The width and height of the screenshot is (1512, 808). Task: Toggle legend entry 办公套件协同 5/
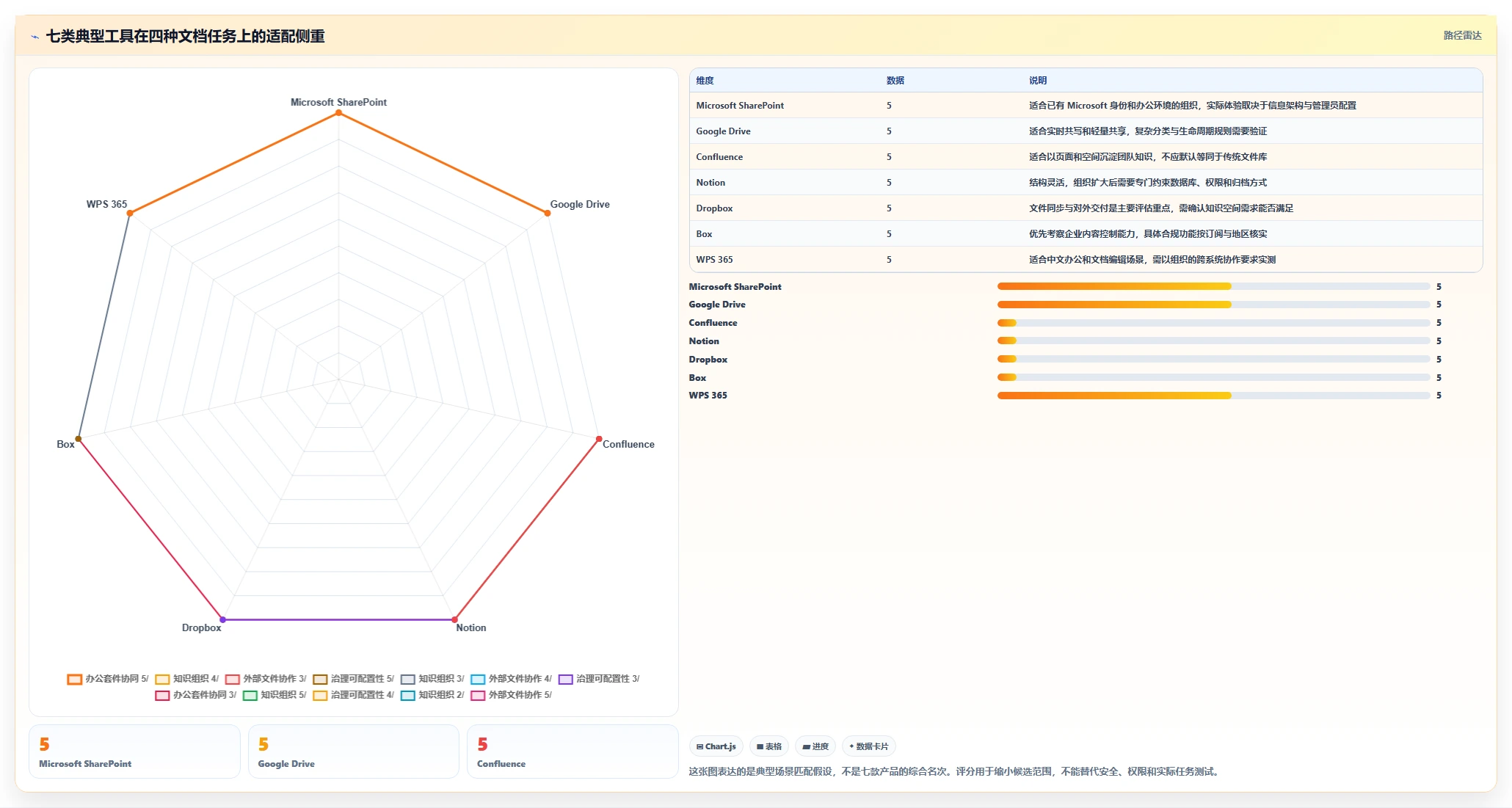pyautogui.click(x=108, y=679)
